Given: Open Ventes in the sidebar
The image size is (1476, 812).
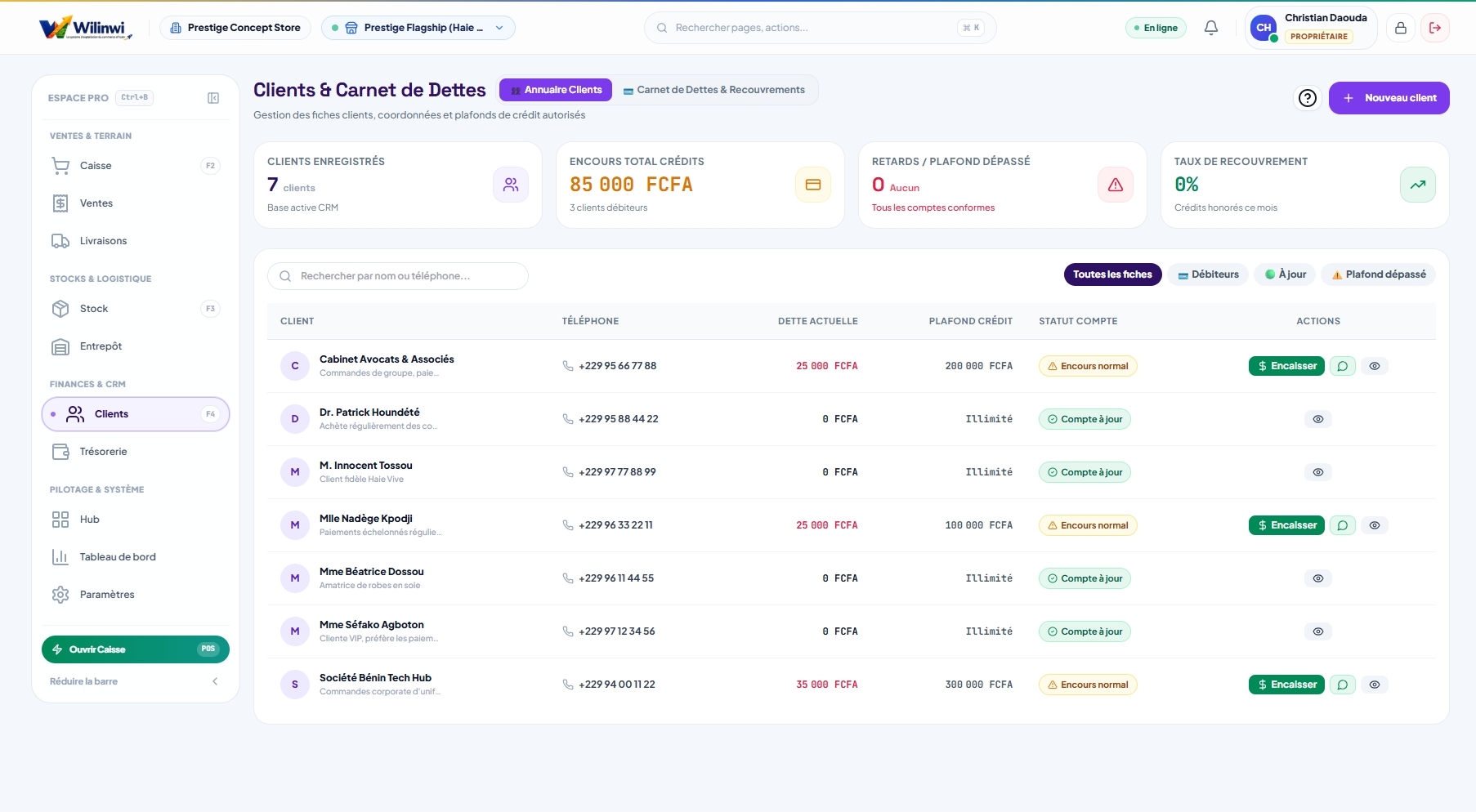Looking at the screenshot, I should [x=136, y=203].
